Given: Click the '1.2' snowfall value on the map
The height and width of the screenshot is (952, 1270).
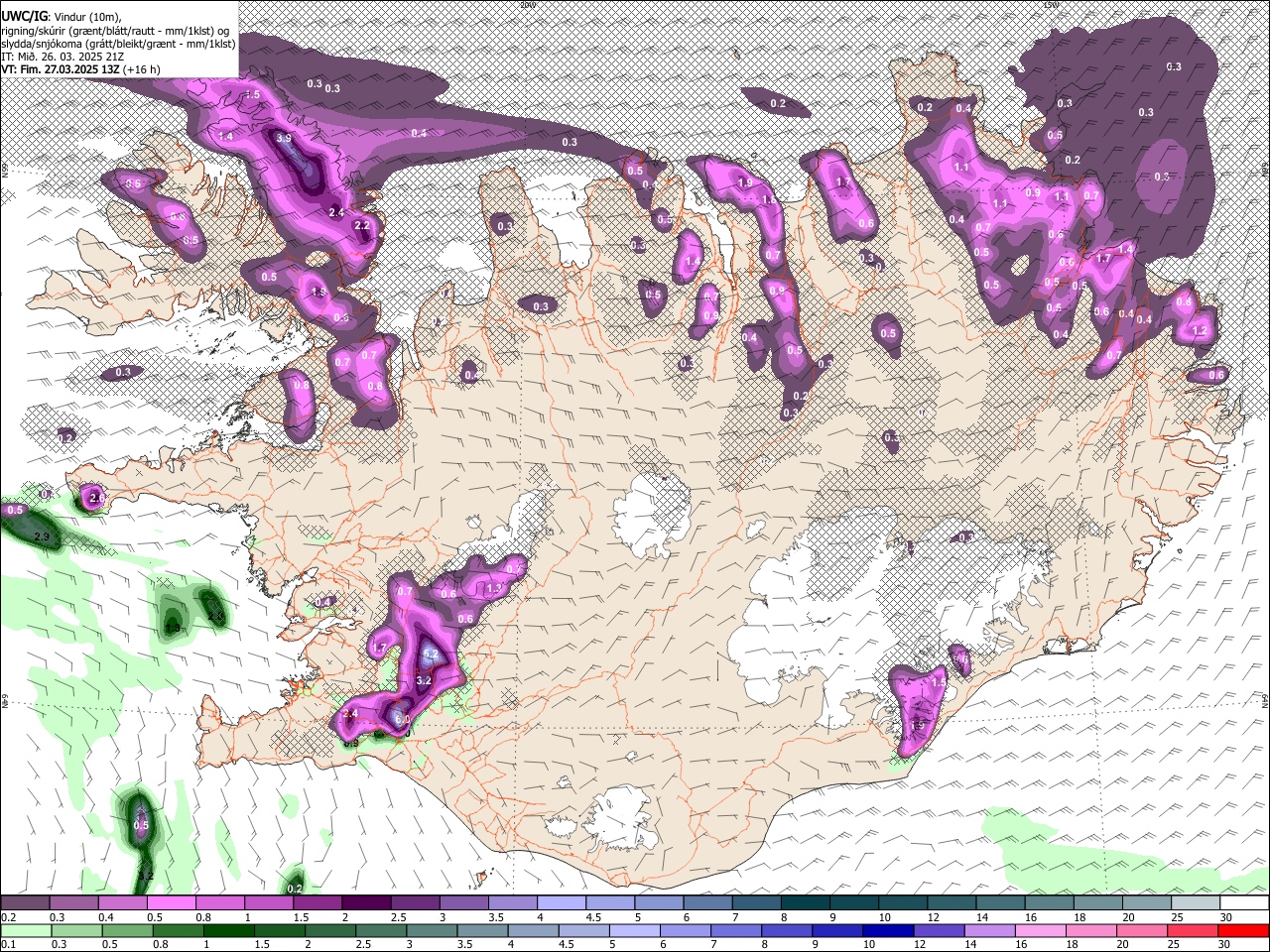Looking at the screenshot, I should click(1199, 331).
